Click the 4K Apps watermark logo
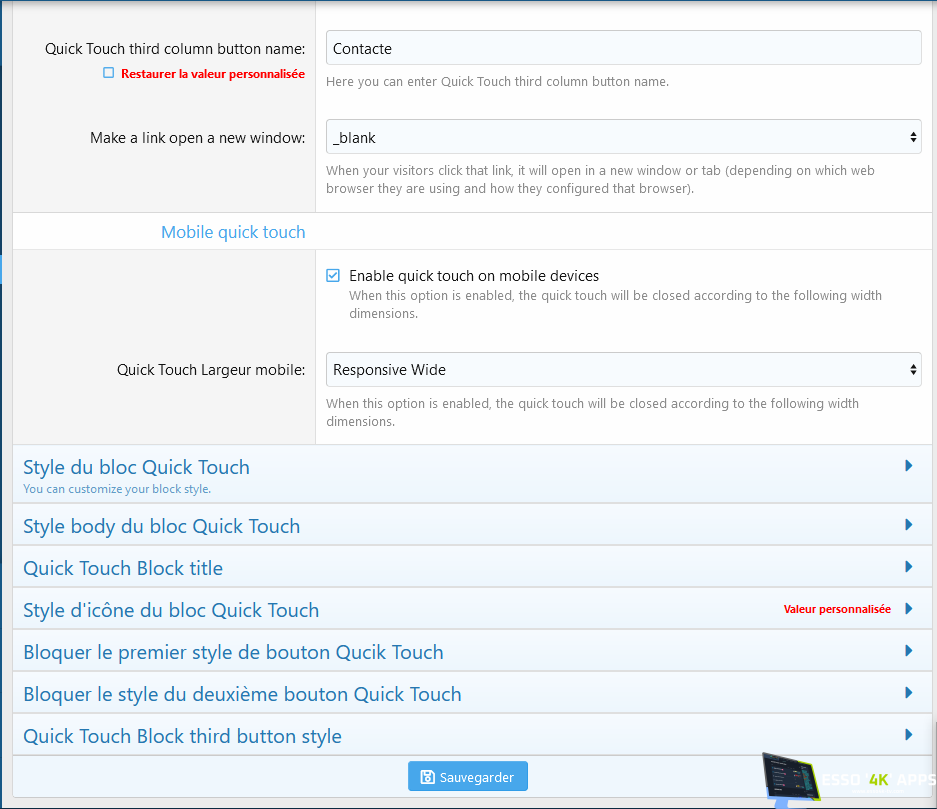The width and height of the screenshot is (937, 809). (850, 780)
